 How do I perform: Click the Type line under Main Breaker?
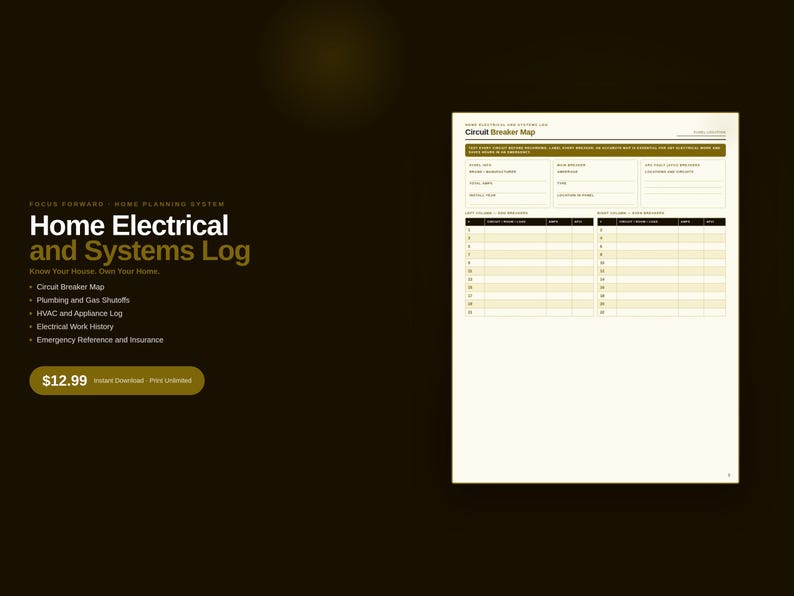[595, 187]
